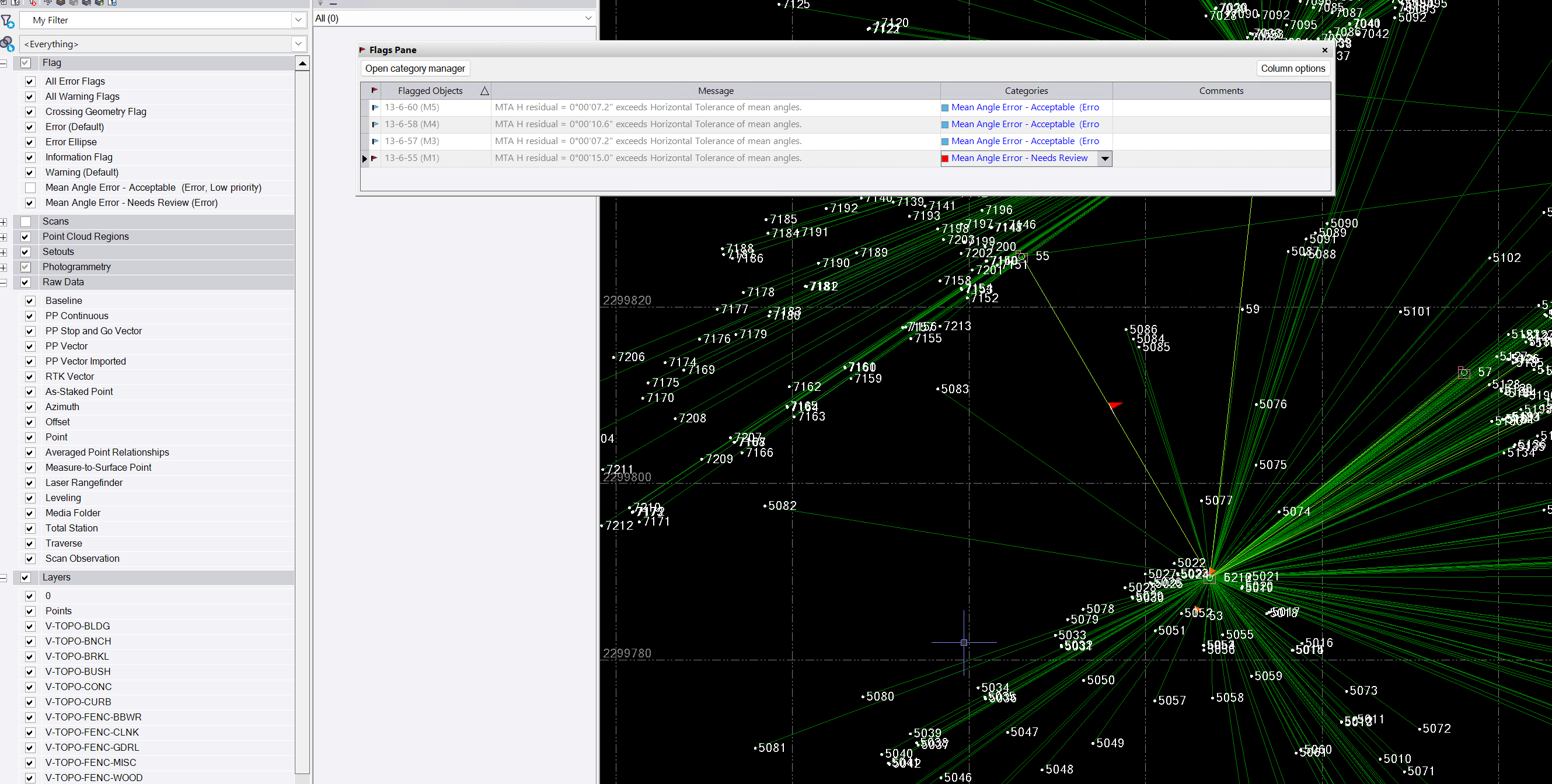
Task: Open the Acceptable category link for 13-6-60 (M5)
Action: coord(1025,107)
